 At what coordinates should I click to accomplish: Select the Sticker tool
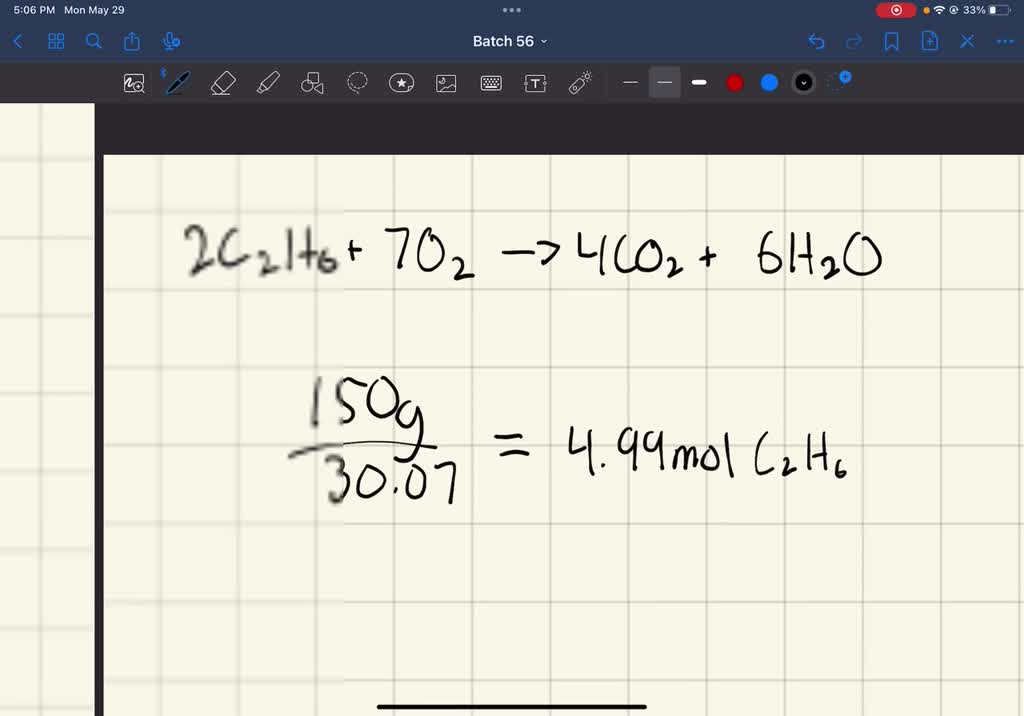pos(401,82)
